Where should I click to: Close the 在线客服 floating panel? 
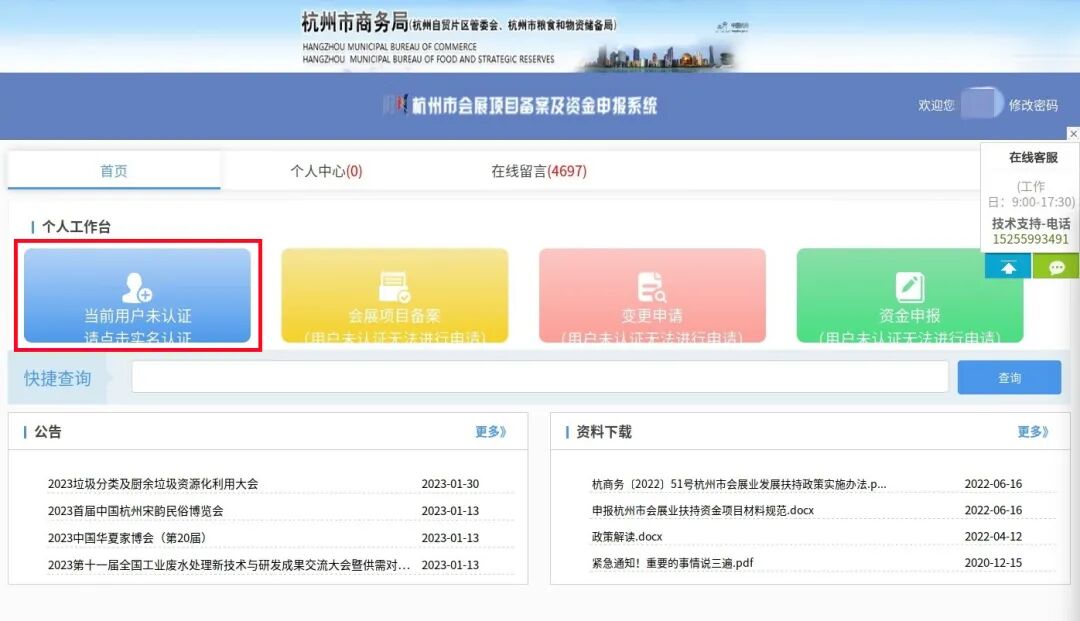click(x=1073, y=133)
